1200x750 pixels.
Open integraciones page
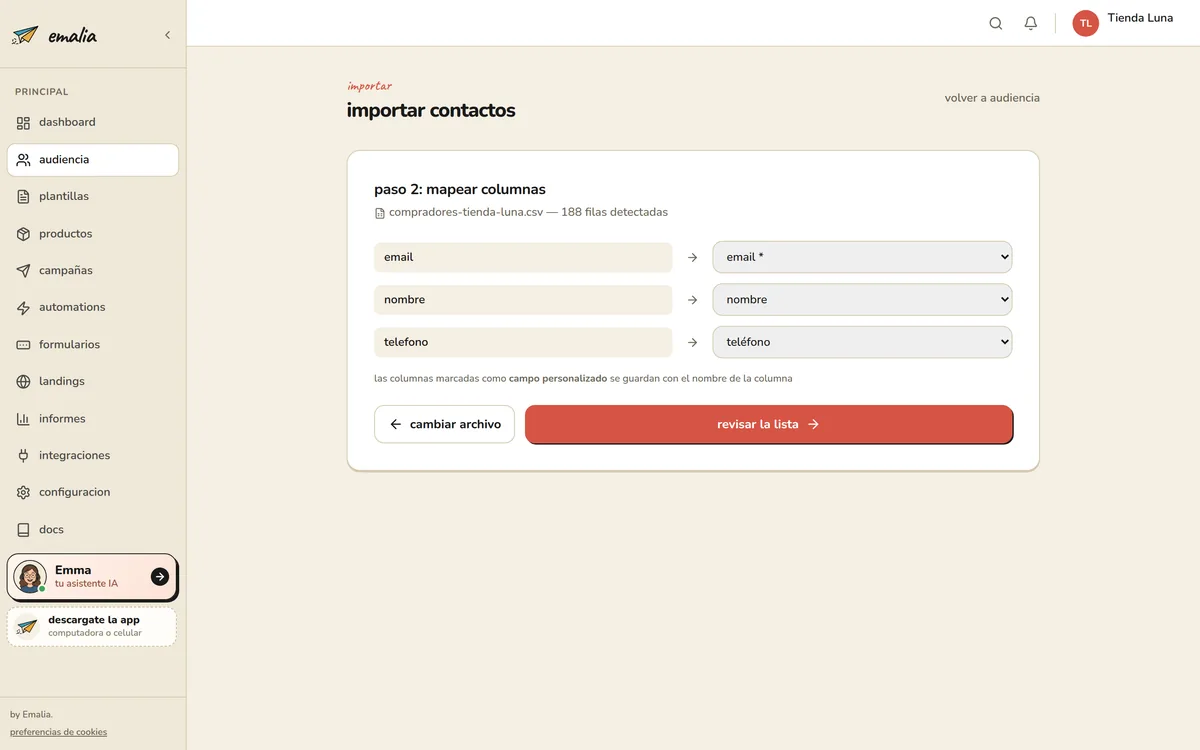tap(93, 456)
